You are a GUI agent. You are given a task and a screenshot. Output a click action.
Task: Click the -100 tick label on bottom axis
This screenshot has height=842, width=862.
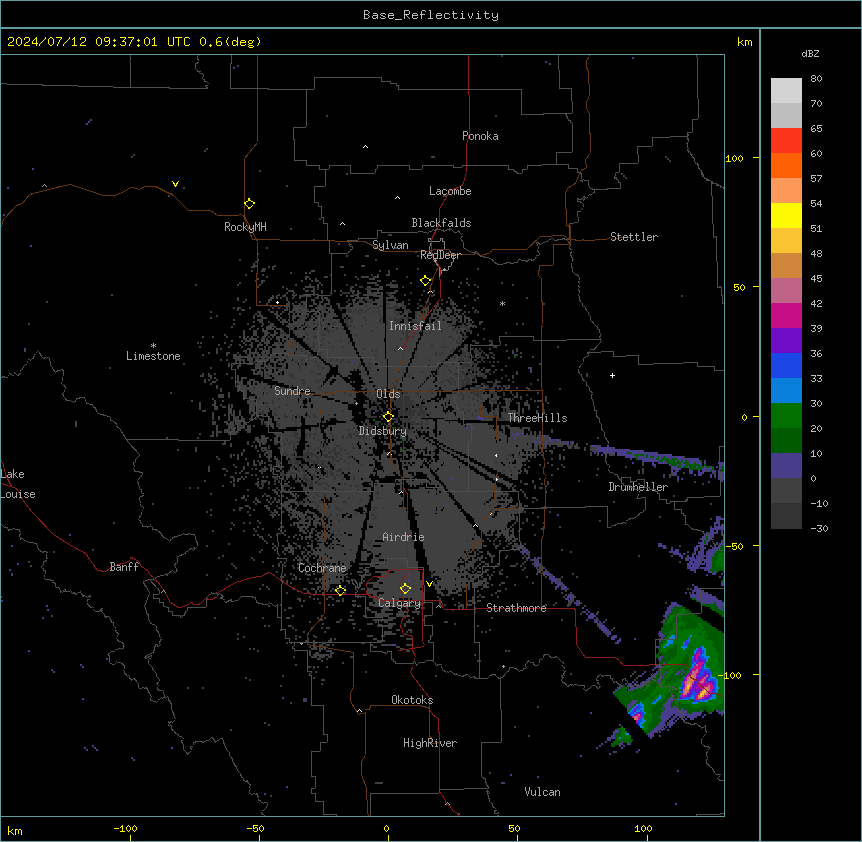125,829
